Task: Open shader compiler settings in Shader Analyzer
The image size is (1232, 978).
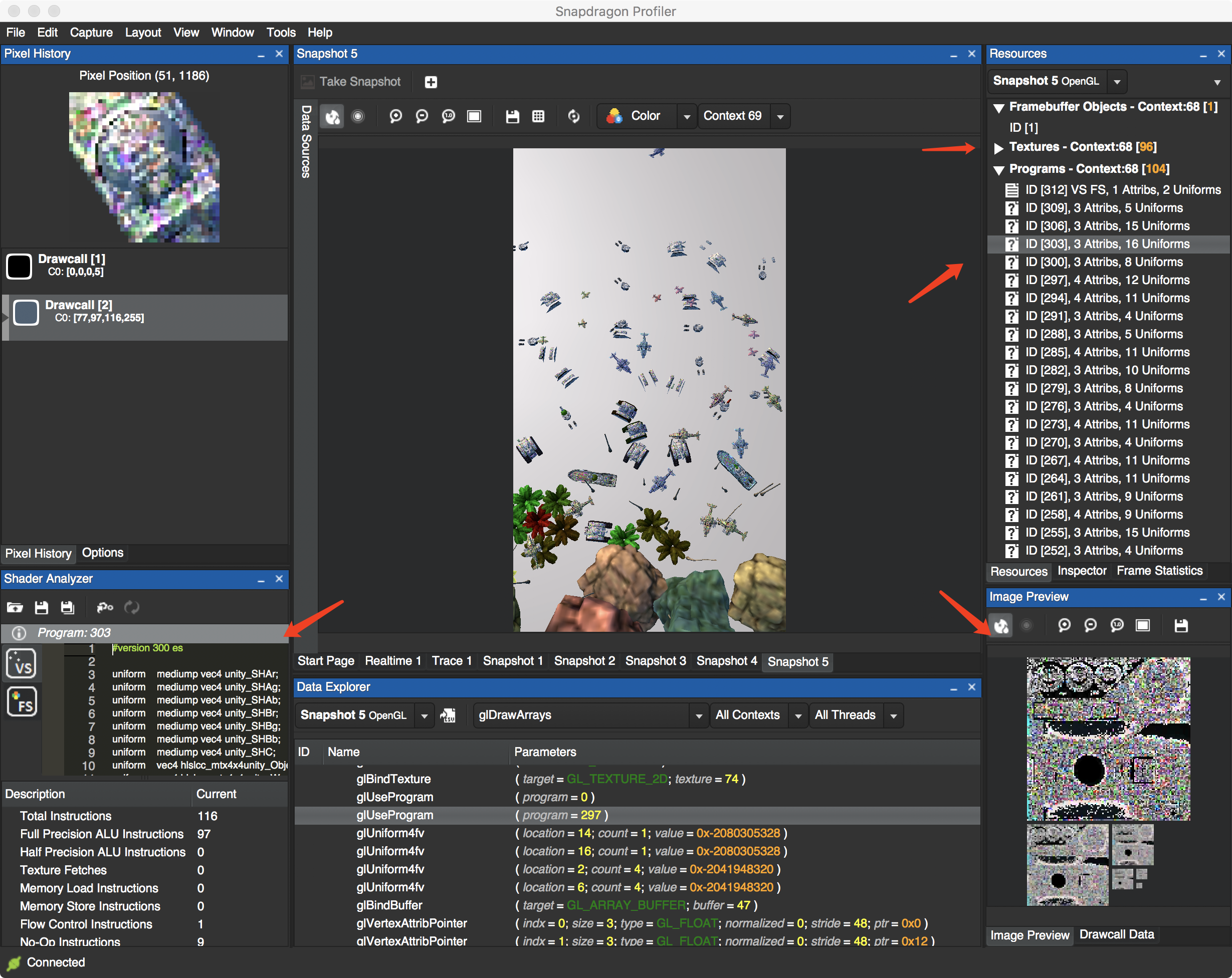Action: pos(105,607)
